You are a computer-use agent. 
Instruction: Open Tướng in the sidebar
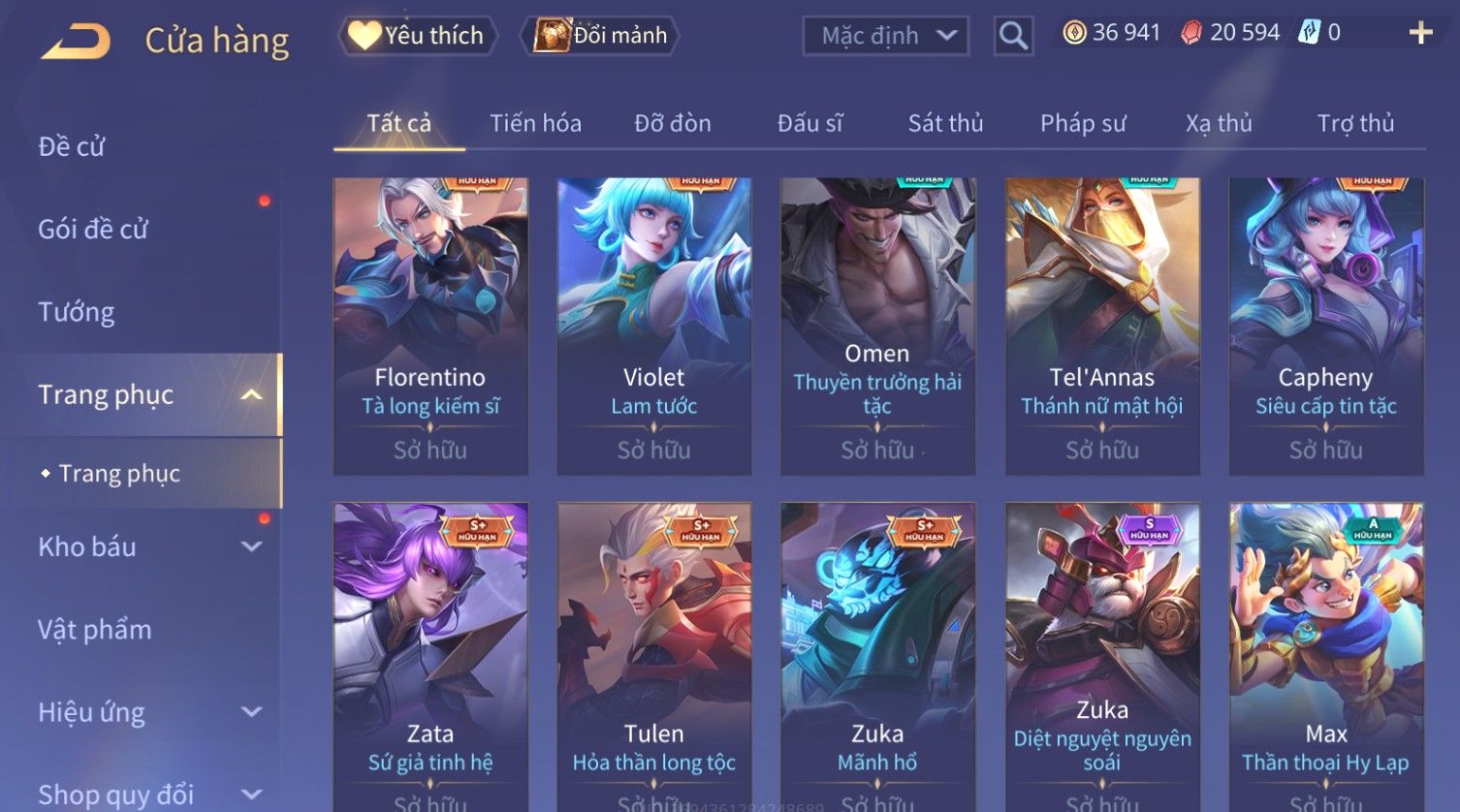point(77,312)
